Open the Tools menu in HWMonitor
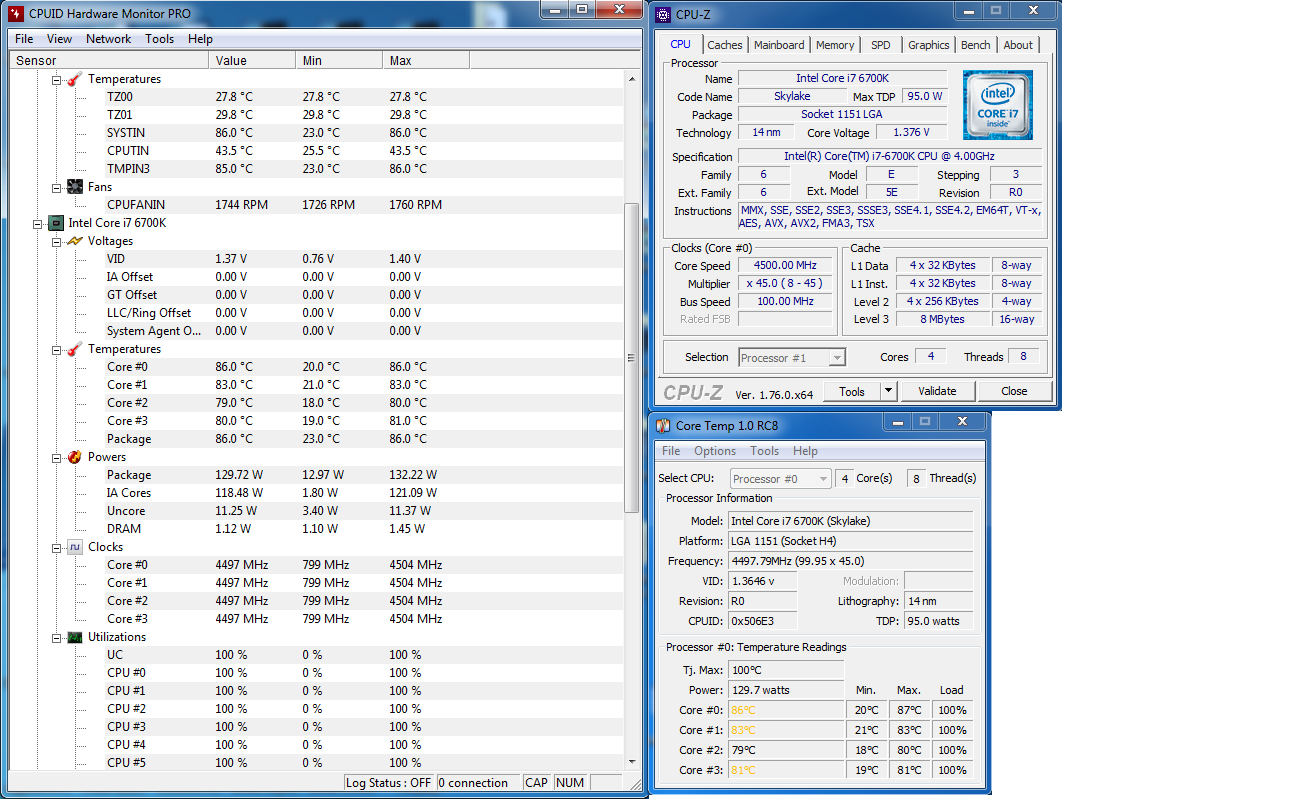The width and height of the screenshot is (1302, 799). [x=159, y=39]
